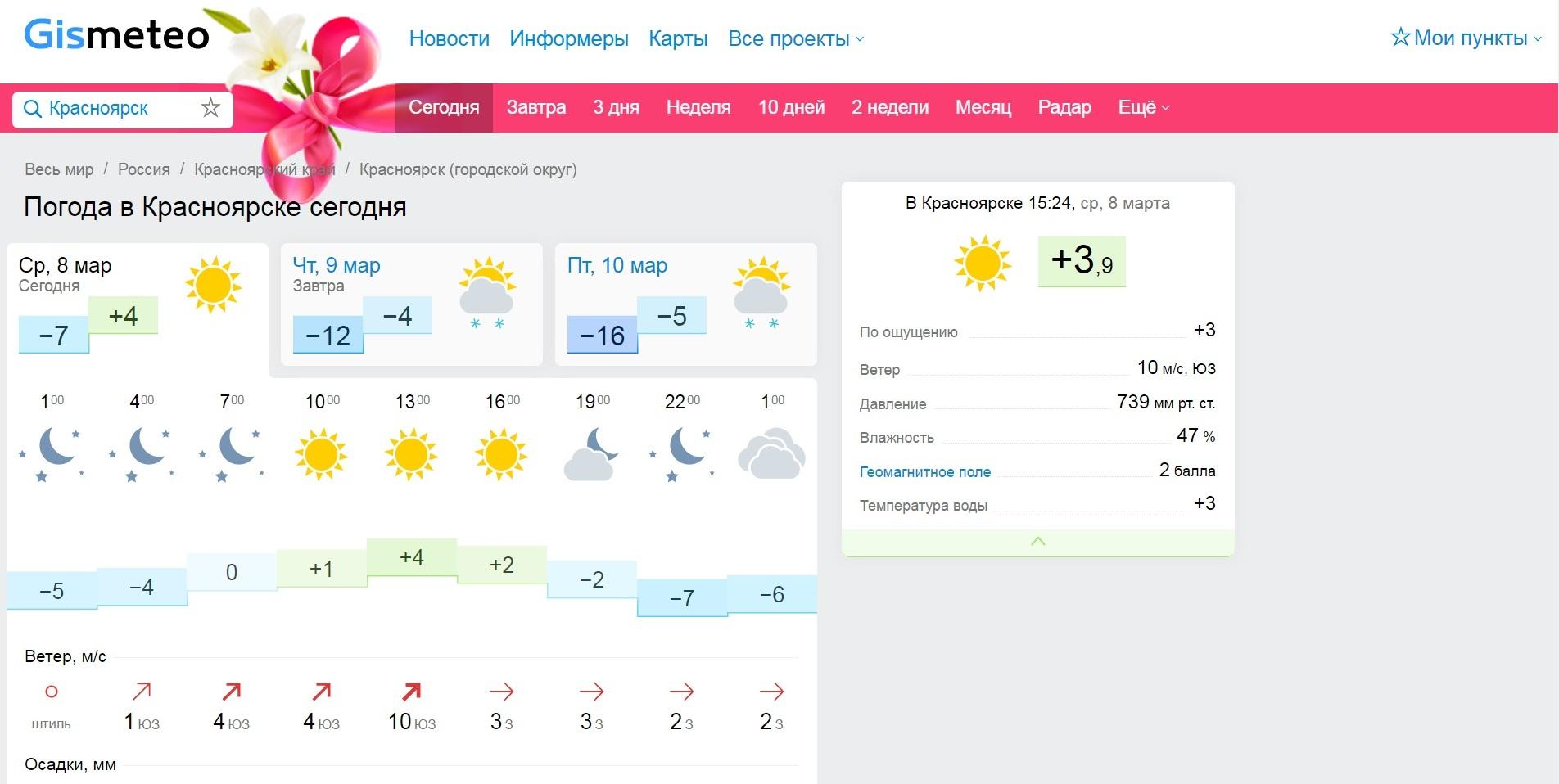
Task: Click the strong wind arrow above 10 ЮЗ
Action: (411, 692)
